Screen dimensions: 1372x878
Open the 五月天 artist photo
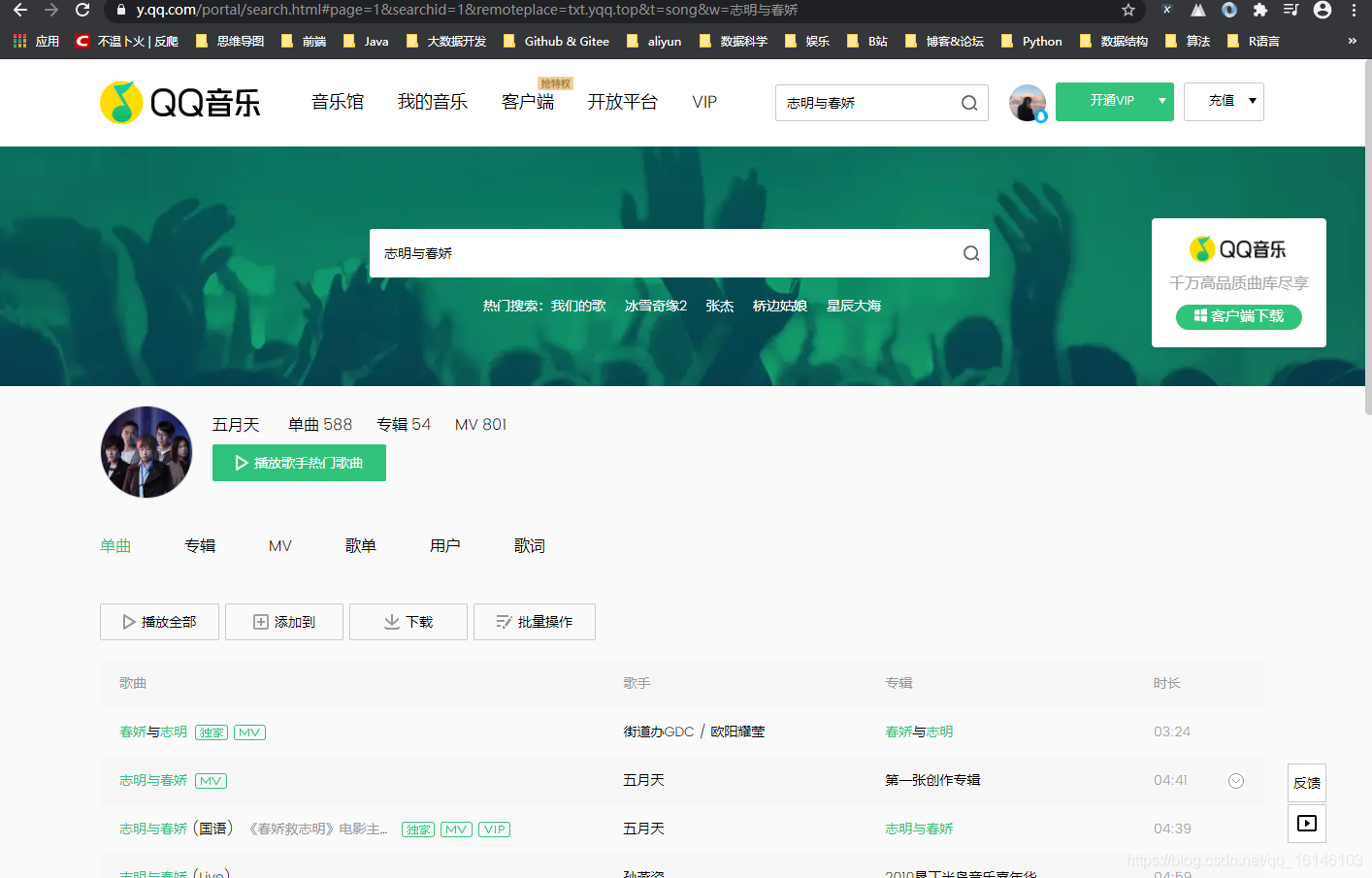(x=147, y=452)
